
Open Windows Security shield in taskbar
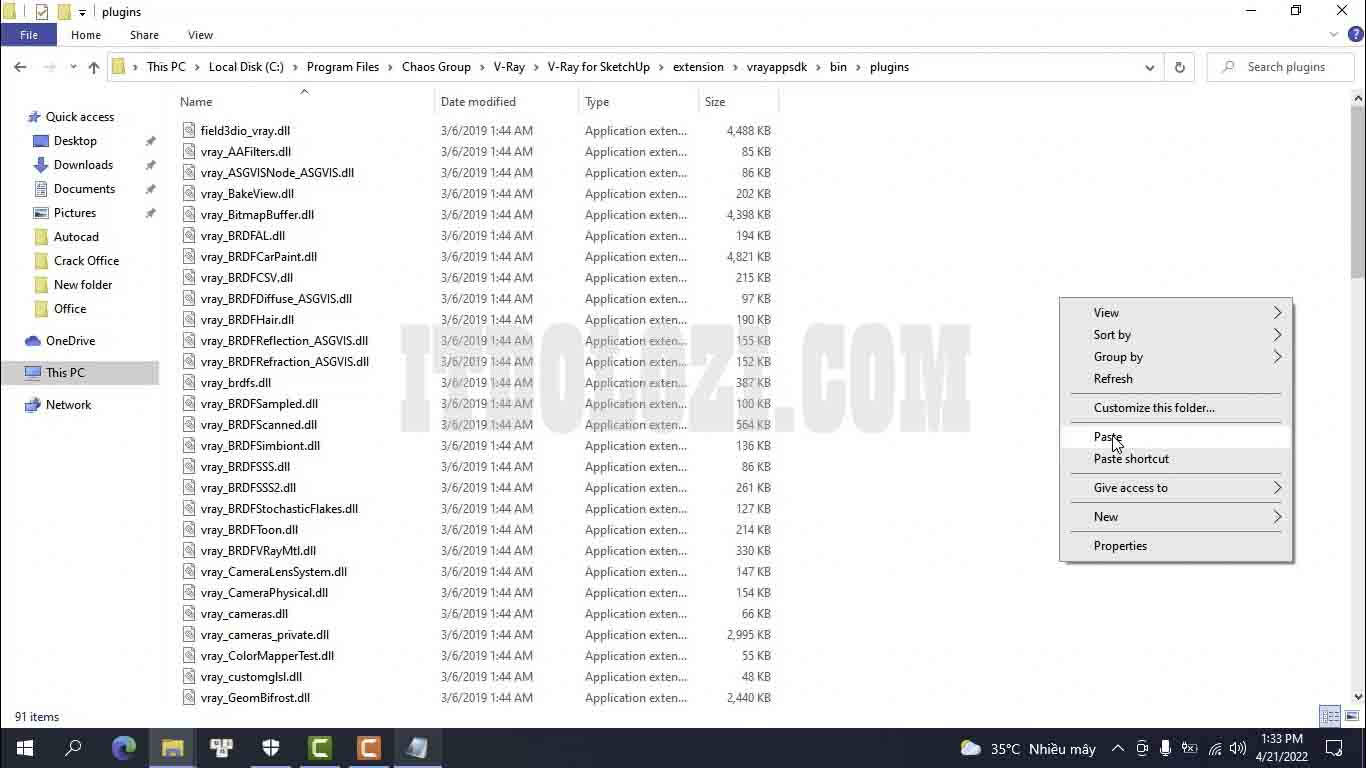pos(271,748)
